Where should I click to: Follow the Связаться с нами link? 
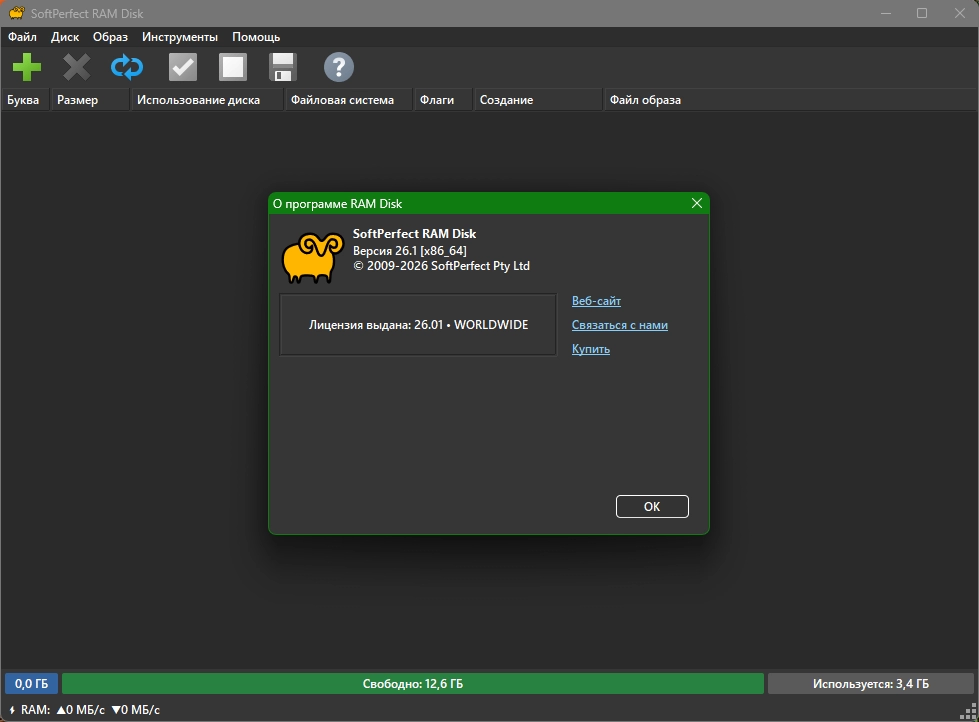coord(619,325)
